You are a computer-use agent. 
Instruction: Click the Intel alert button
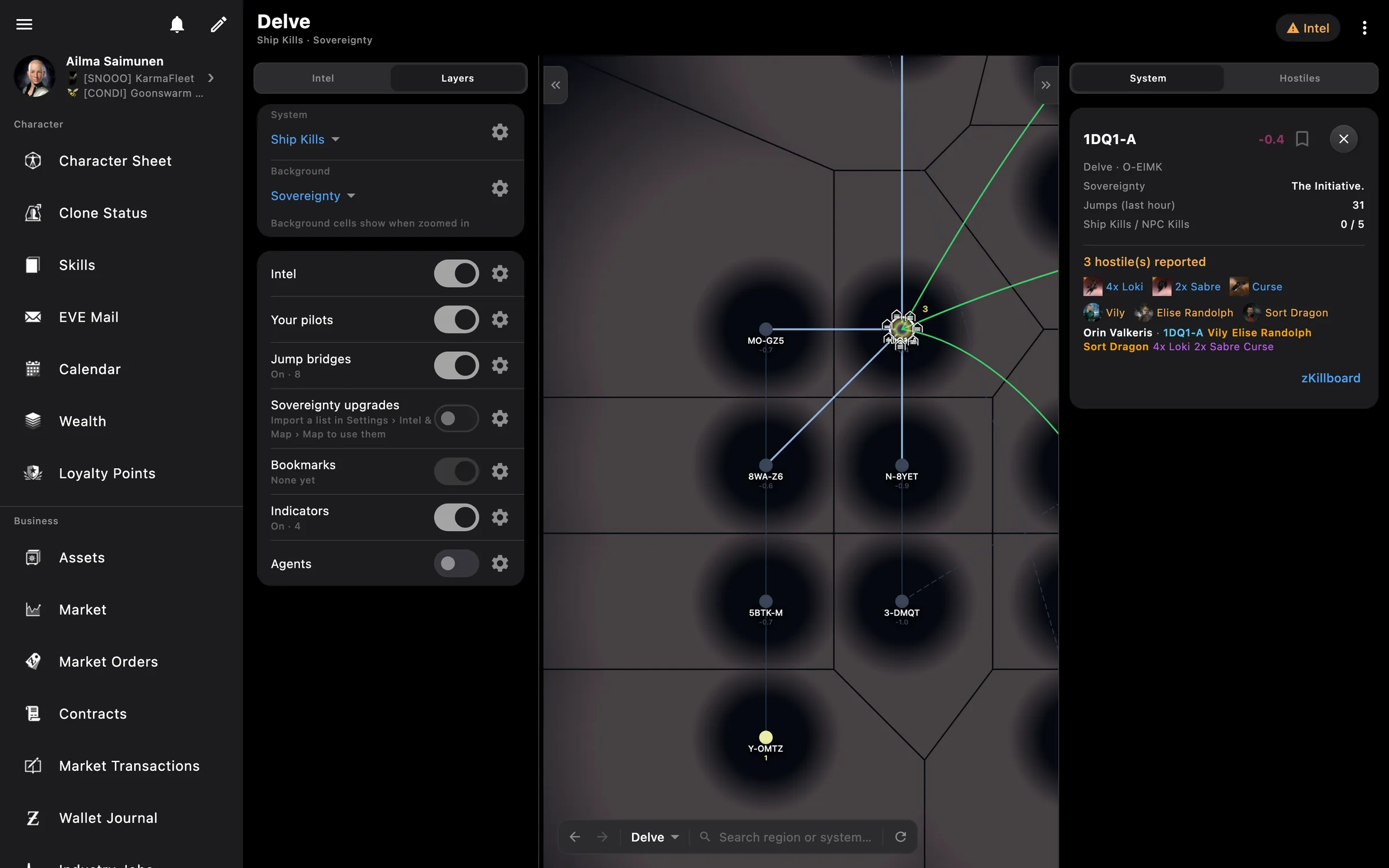click(x=1308, y=28)
